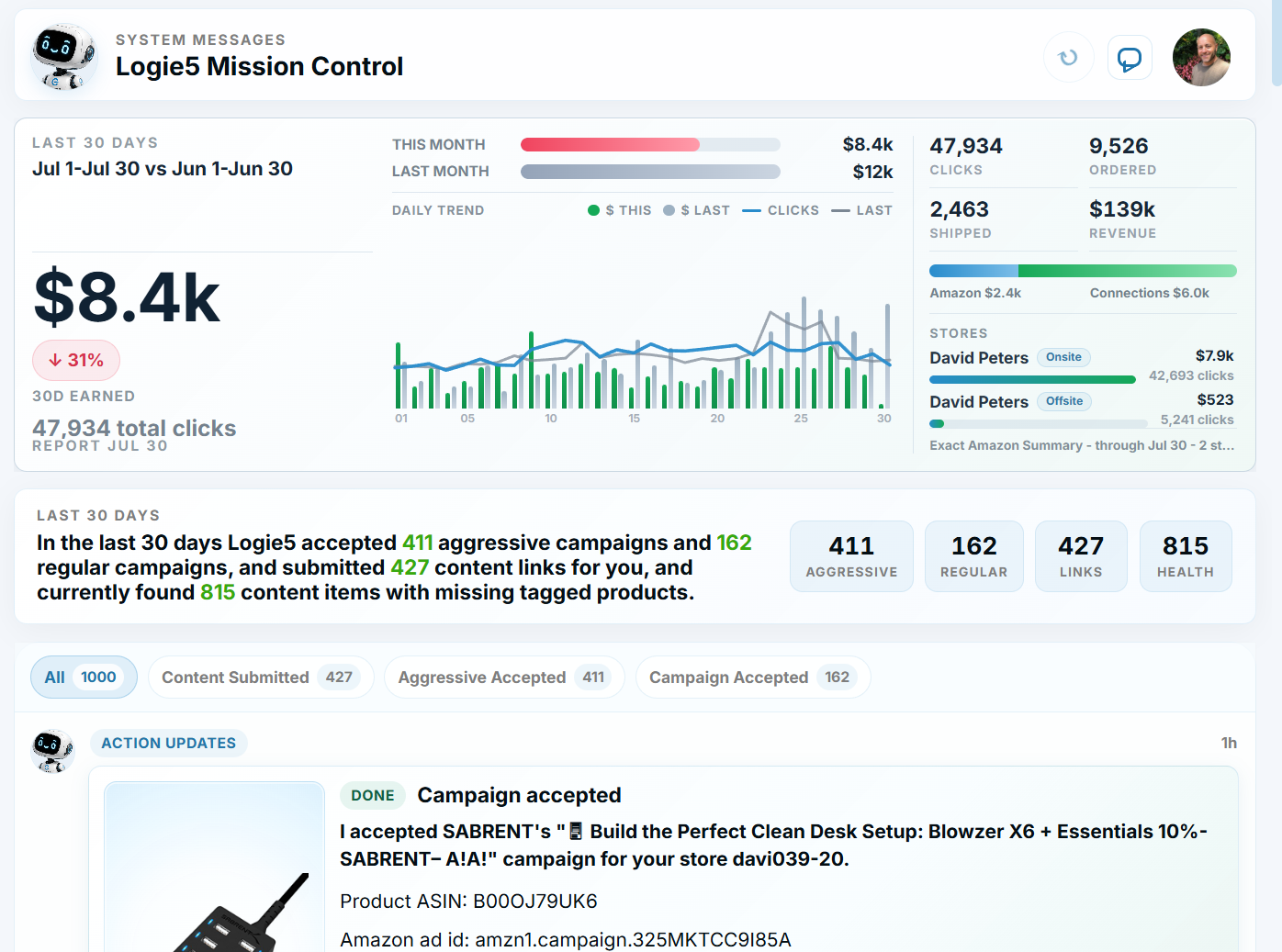Toggle the gray LAST legend line
Viewport: 1282px width, 952px height.
pos(840,210)
